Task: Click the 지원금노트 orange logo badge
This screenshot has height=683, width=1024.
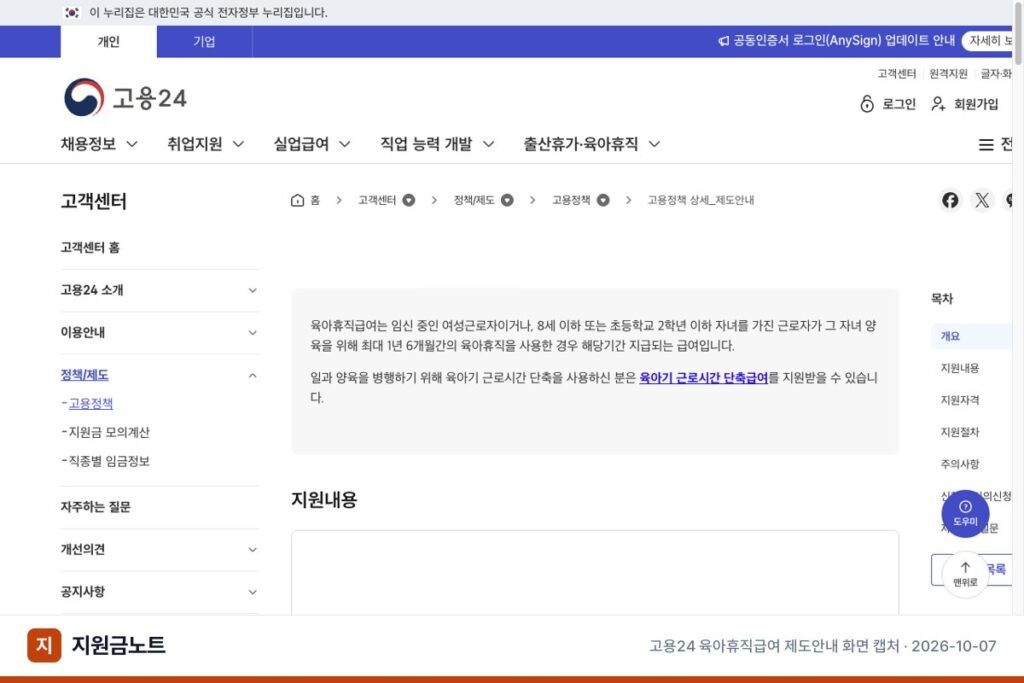Action: 44,644
